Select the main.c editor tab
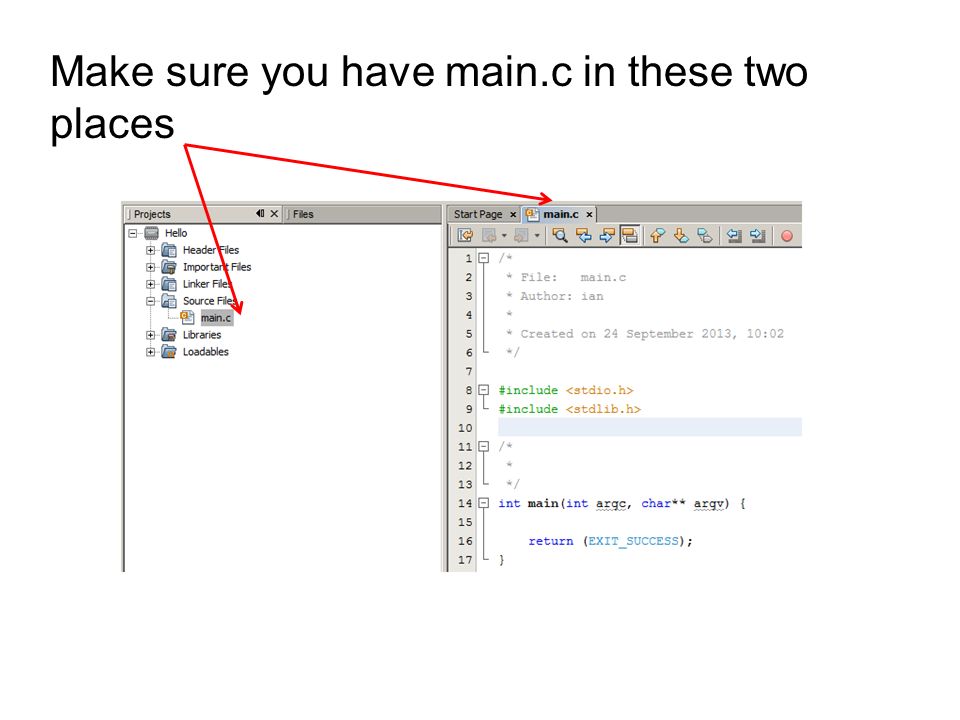 click(x=560, y=214)
